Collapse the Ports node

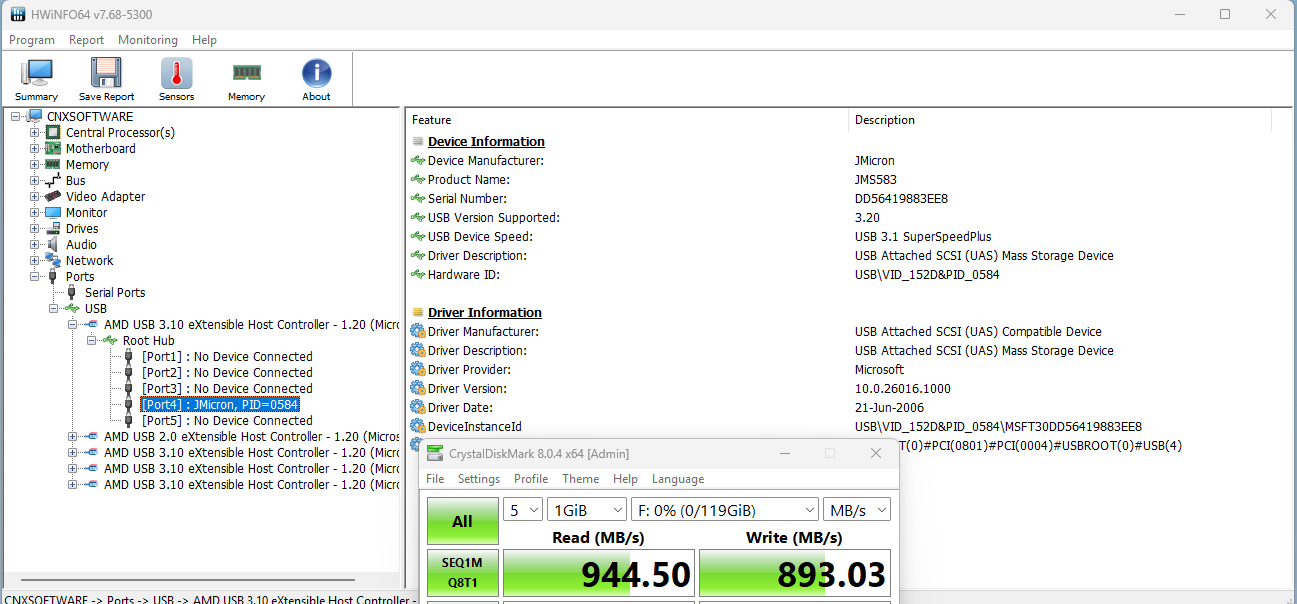point(35,277)
